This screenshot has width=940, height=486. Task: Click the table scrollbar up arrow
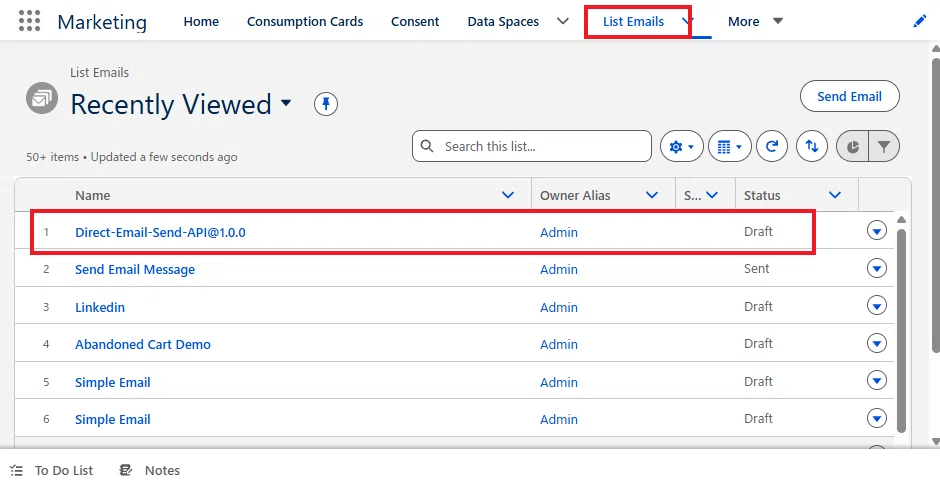(x=901, y=220)
